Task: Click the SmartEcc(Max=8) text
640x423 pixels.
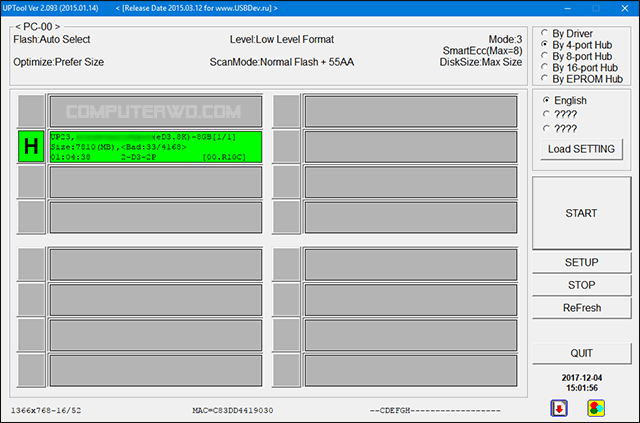Action: 482,51
